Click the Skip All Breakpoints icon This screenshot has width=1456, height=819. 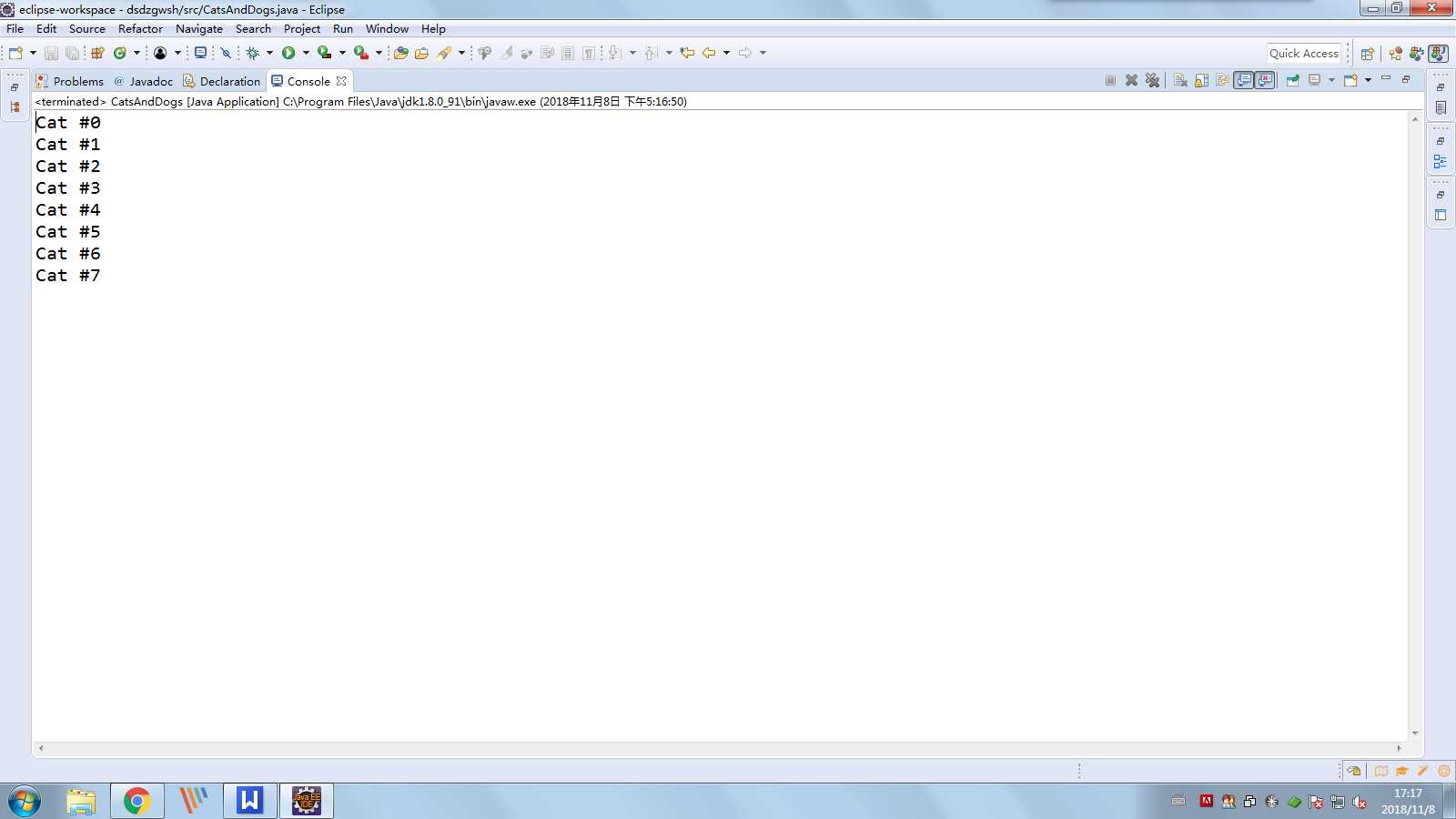click(226, 53)
